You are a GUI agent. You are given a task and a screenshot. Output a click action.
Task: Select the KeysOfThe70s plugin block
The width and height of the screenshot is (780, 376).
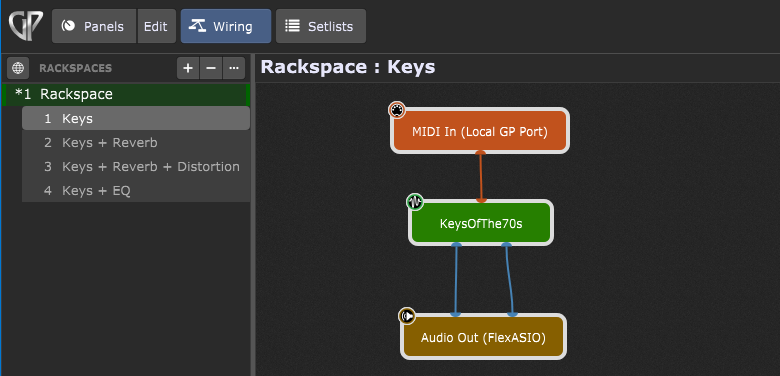click(x=481, y=223)
